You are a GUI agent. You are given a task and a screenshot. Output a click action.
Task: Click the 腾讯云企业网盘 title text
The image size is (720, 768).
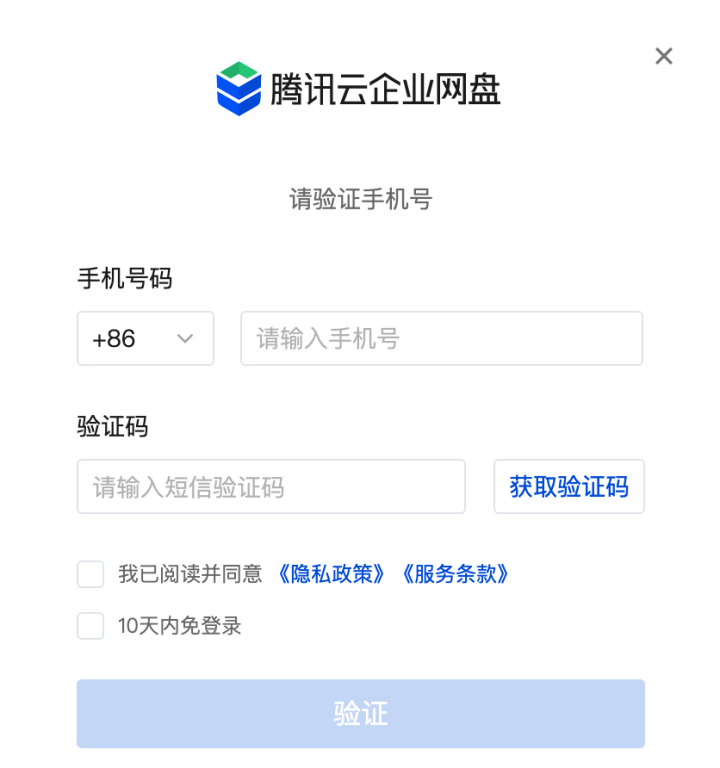coord(385,90)
